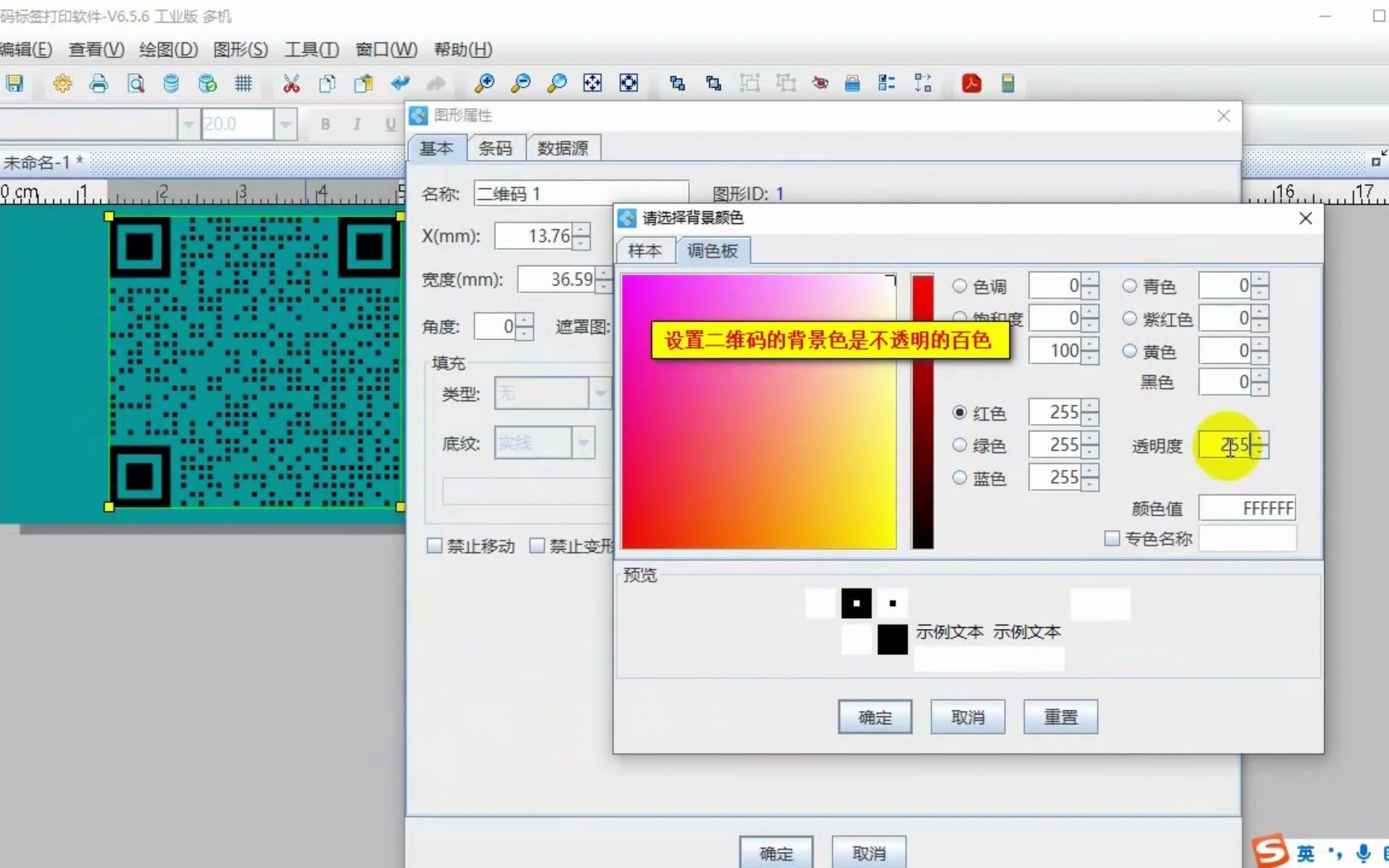
Task: Select the 黄色 (yellow) radio button
Action: pyautogui.click(x=1129, y=350)
